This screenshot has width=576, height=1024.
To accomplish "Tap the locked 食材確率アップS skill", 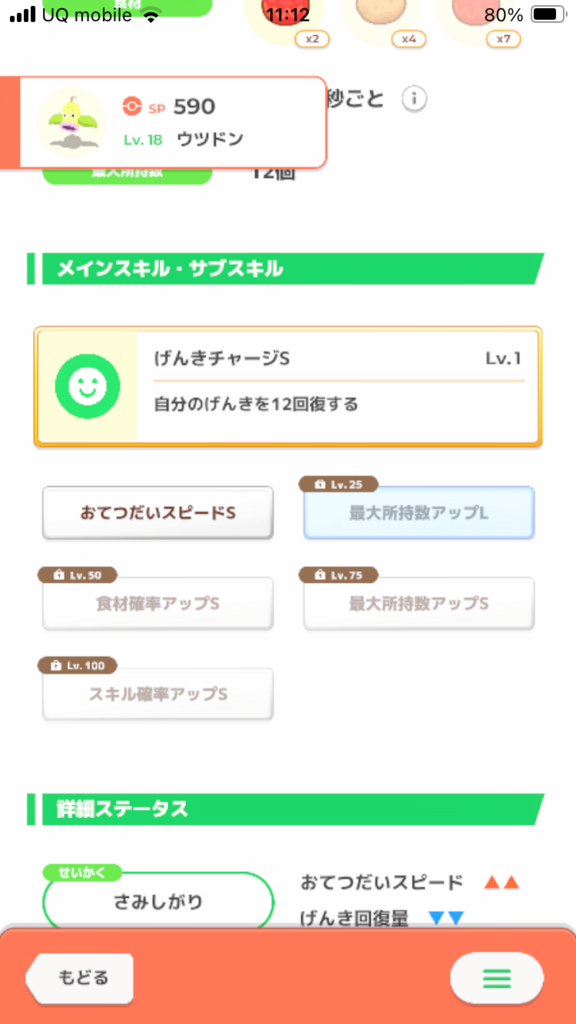I will tap(158, 603).
